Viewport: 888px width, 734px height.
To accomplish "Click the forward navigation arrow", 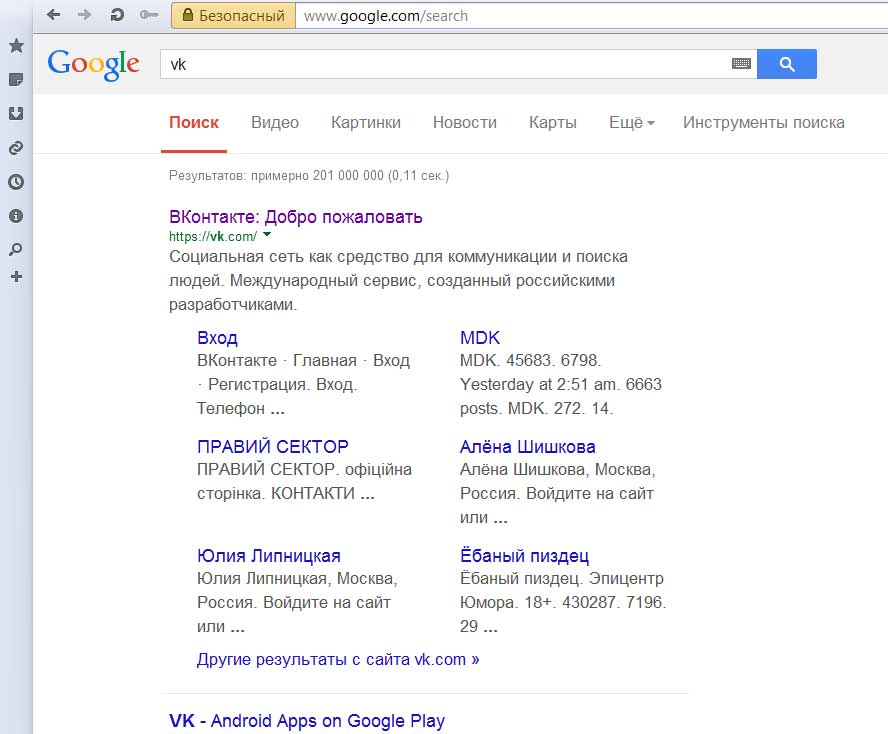I will (x=84, y=15).
